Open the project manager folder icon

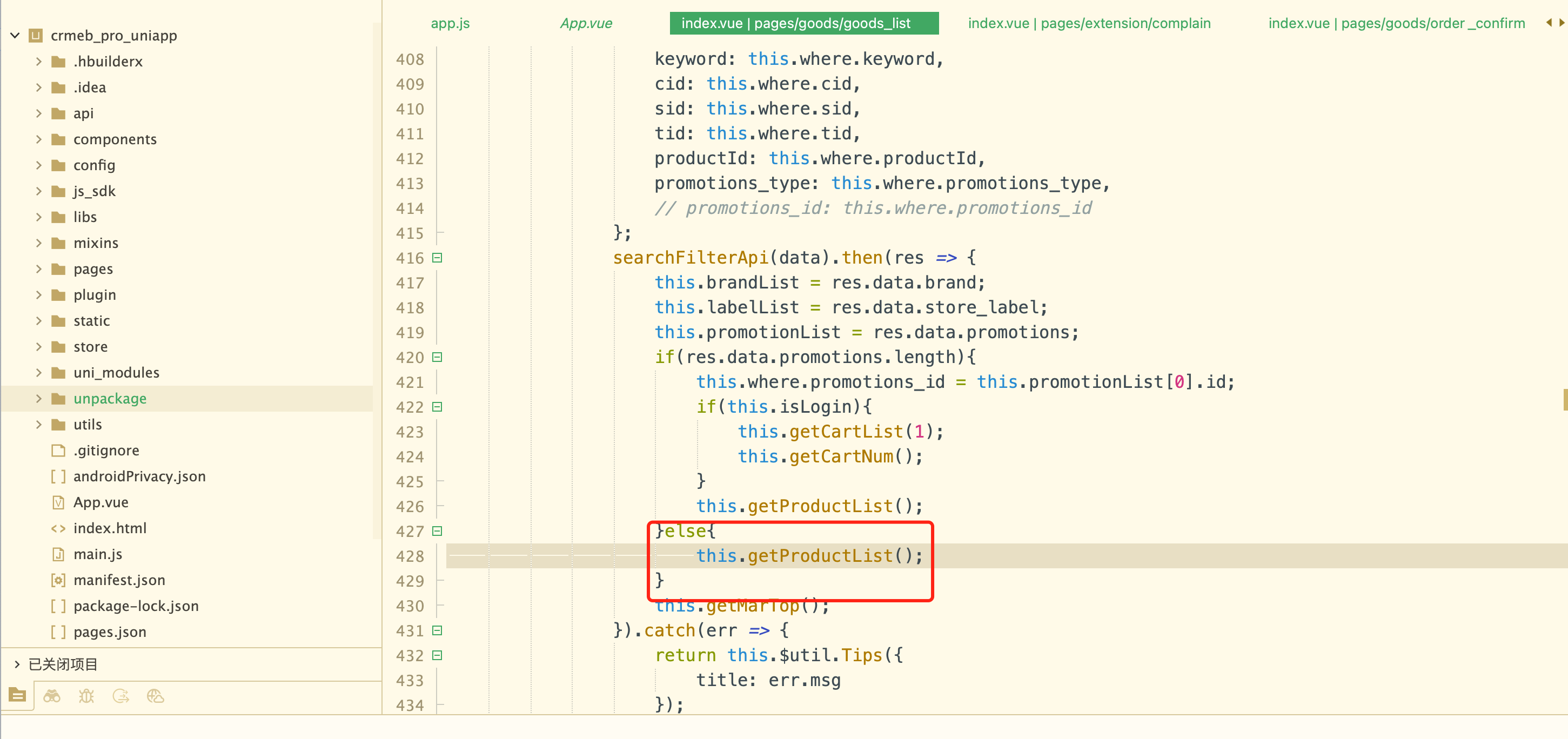point(17,695)
